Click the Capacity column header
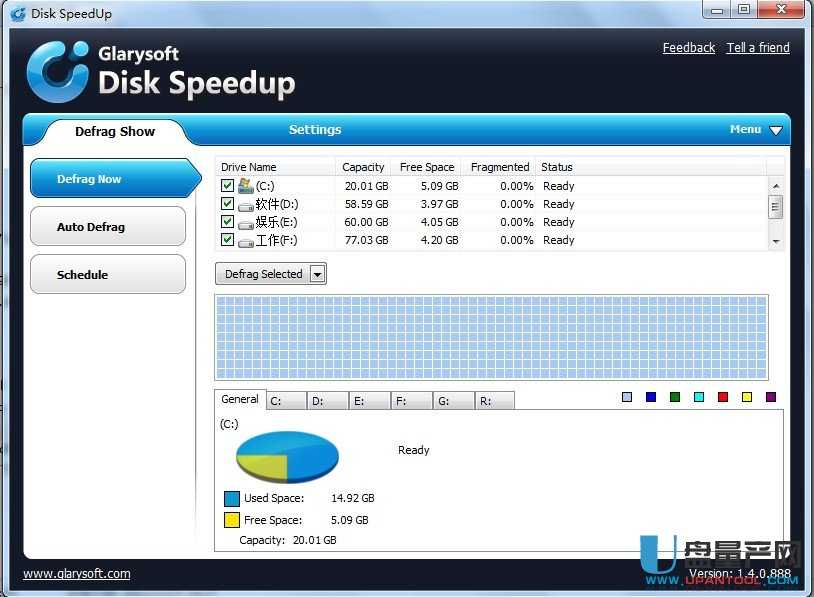Image resolution: width=814 pixels, height=597 pixels. click(363, 167)
